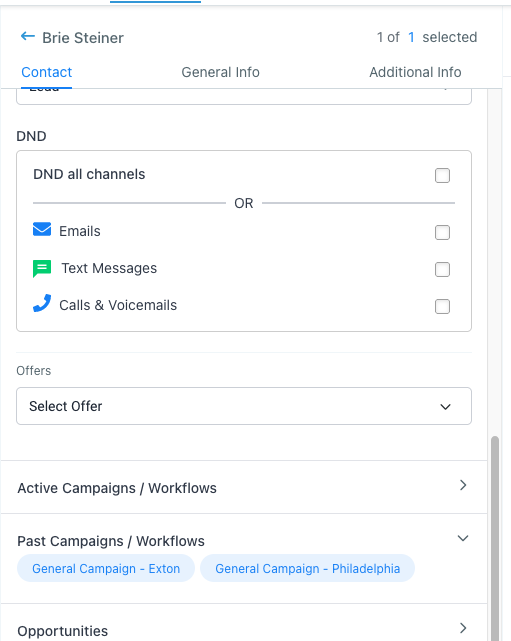Click the blue phone Calls & Voicemails icon

pyautogui.click(x=42, y=303)
